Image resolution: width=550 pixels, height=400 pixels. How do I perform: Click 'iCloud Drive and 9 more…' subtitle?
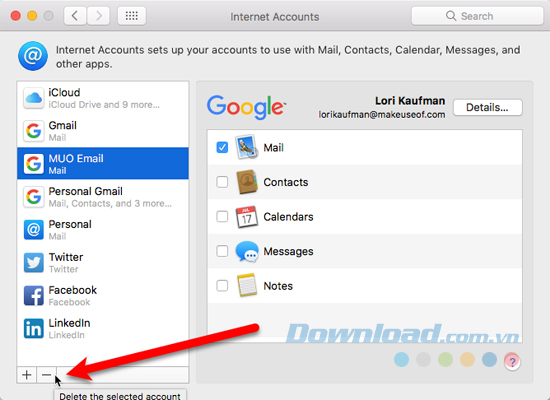point(104,105)
